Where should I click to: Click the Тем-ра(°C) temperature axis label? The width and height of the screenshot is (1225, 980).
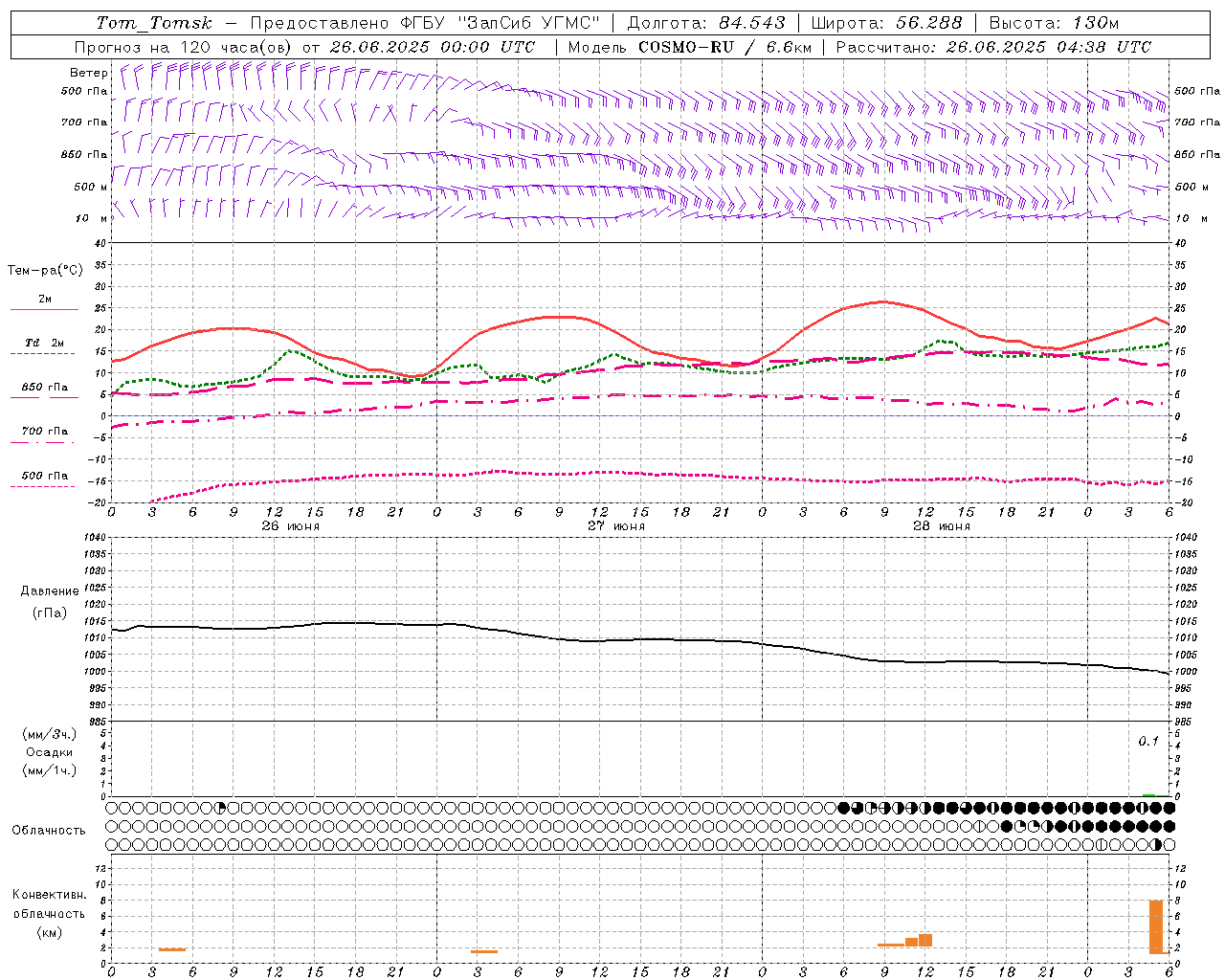(45, 271)
